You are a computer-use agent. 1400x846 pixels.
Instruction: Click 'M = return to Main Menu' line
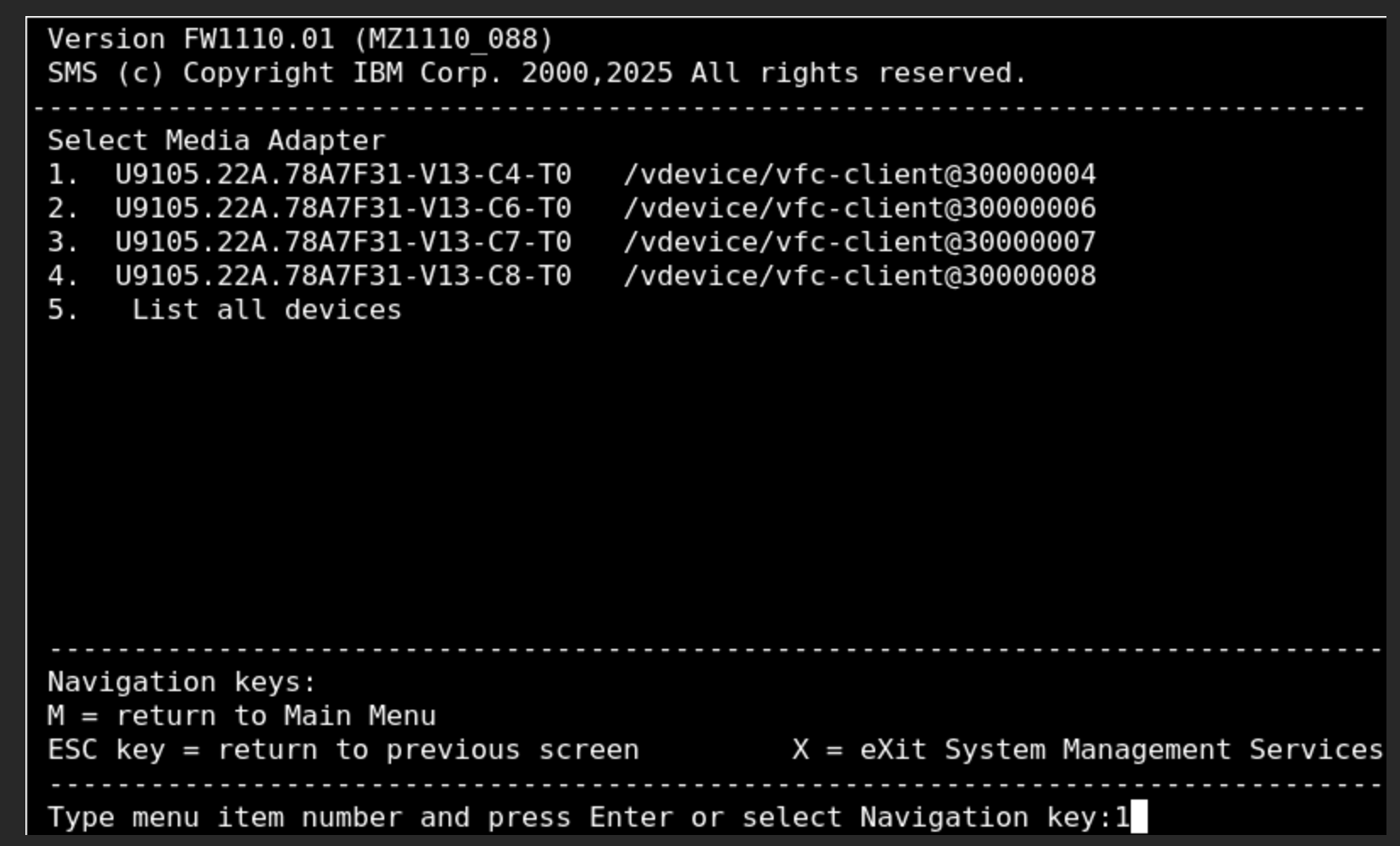[242, 716]
